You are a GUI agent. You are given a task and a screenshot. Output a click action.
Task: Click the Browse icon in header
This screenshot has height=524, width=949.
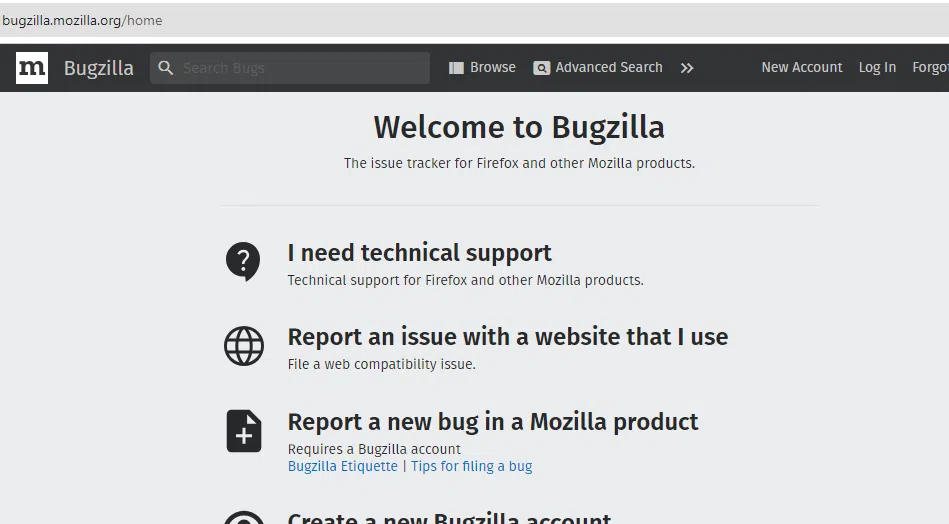[x=456, y=68]
